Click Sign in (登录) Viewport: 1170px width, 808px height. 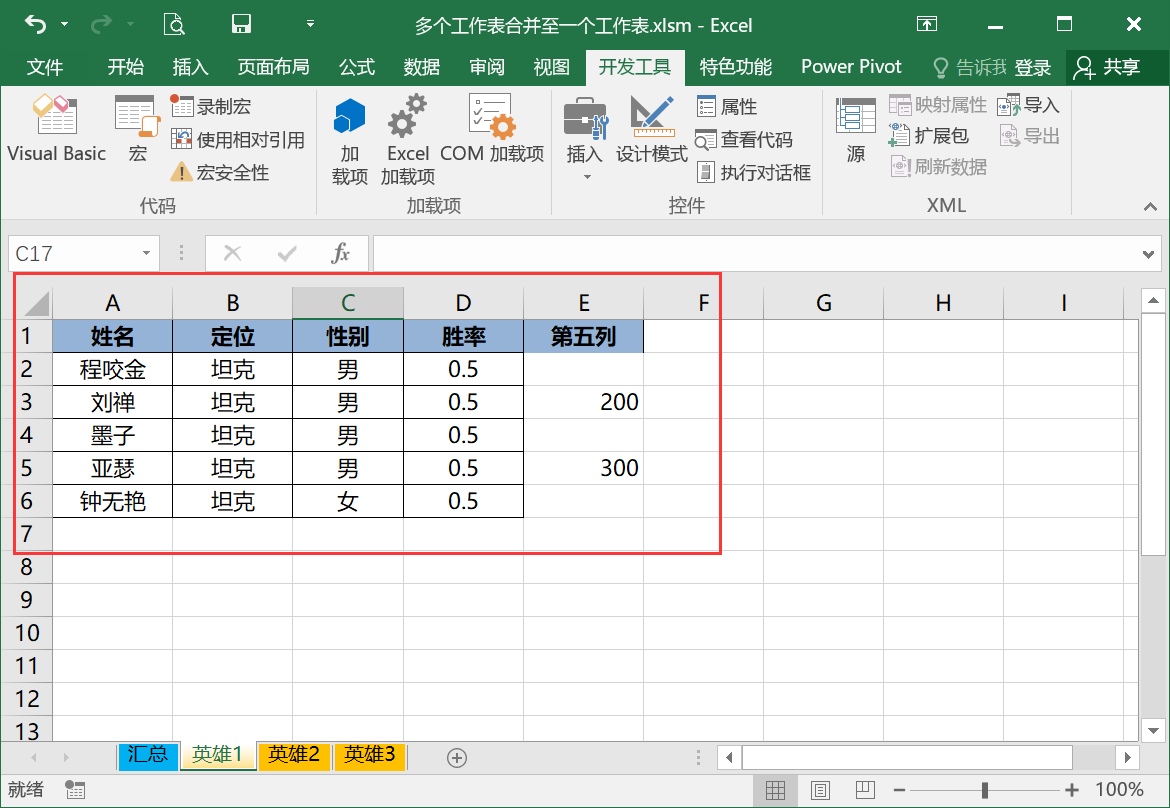[1033, 68]
